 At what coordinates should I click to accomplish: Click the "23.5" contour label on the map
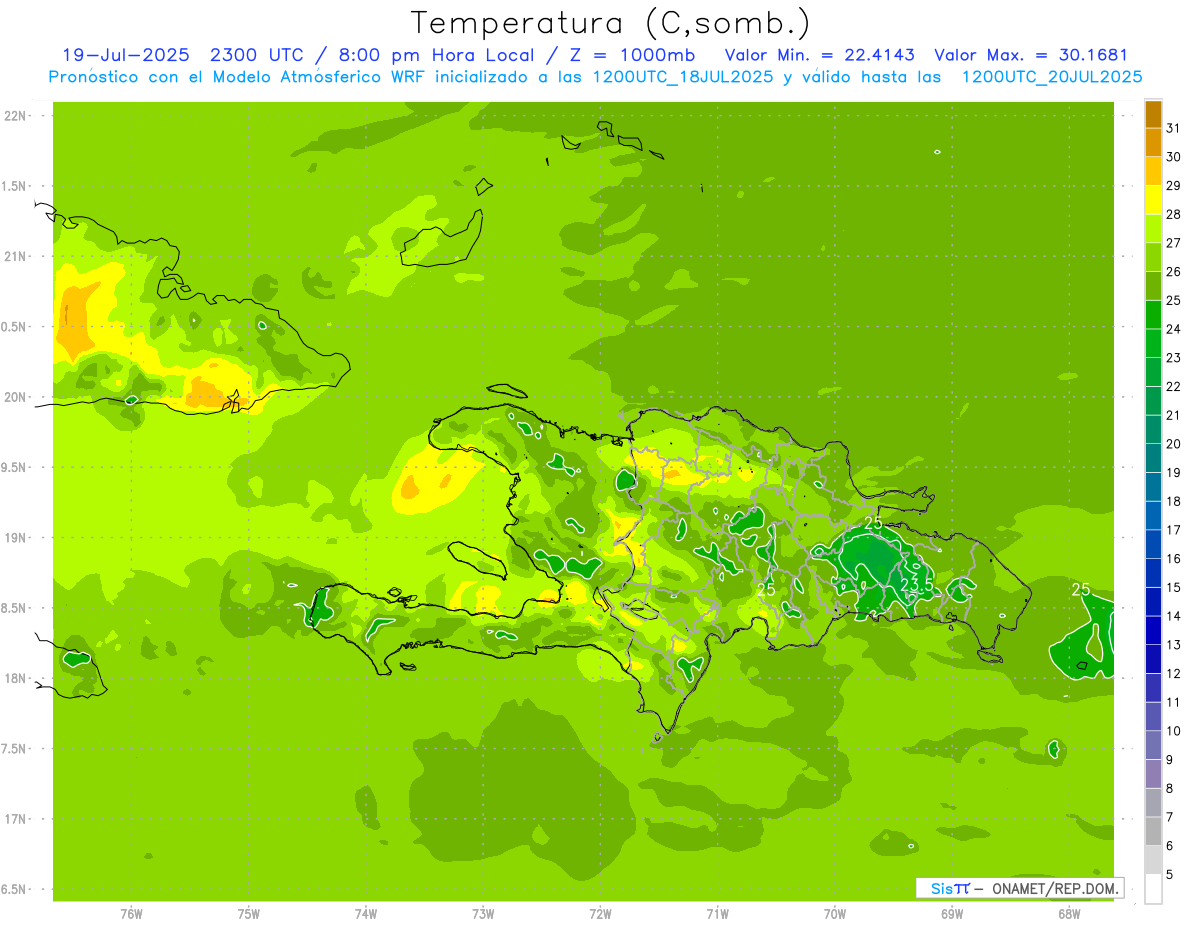(x=916, y=585)
